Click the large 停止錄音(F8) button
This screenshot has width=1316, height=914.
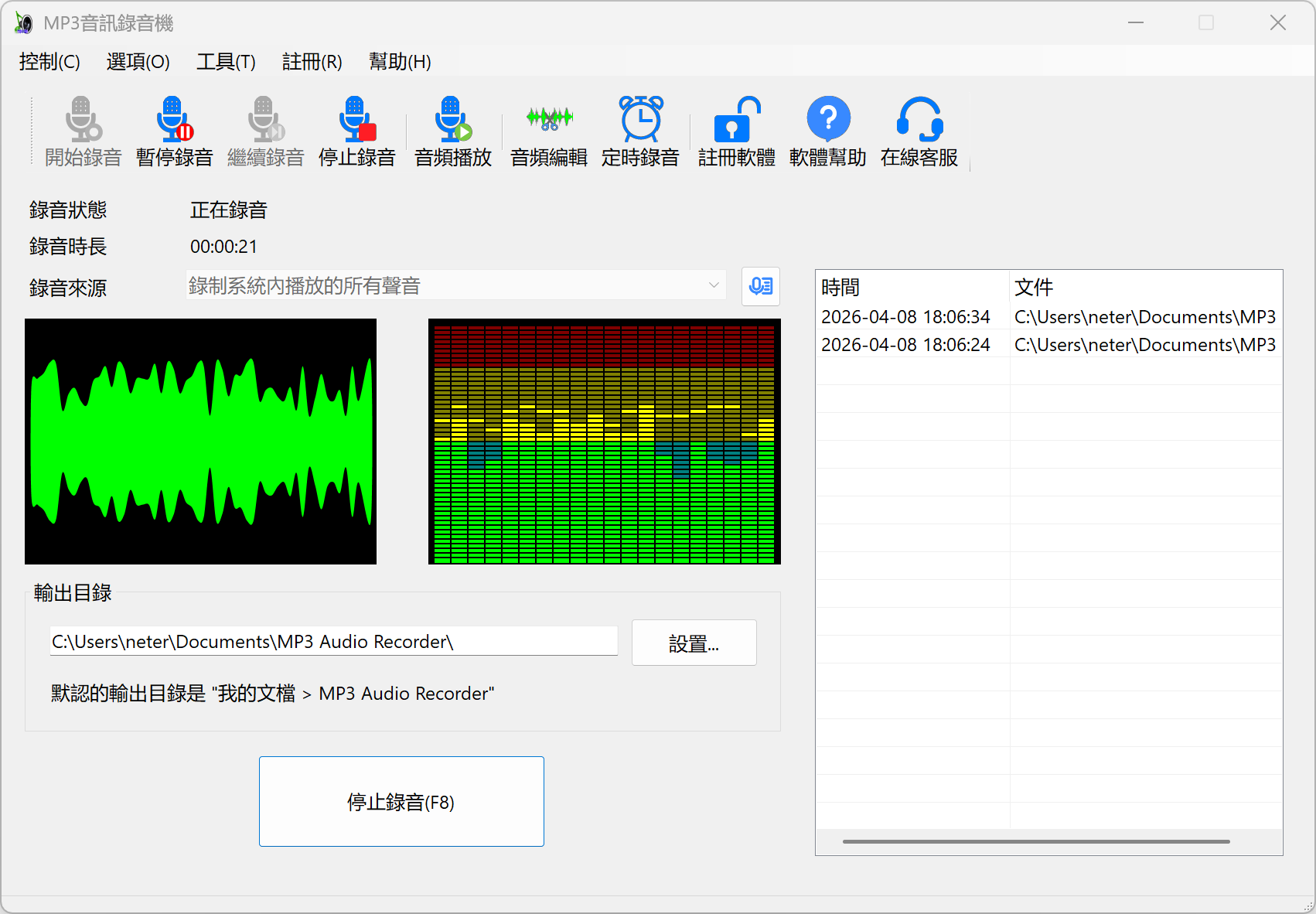click(x=401, y=801)
